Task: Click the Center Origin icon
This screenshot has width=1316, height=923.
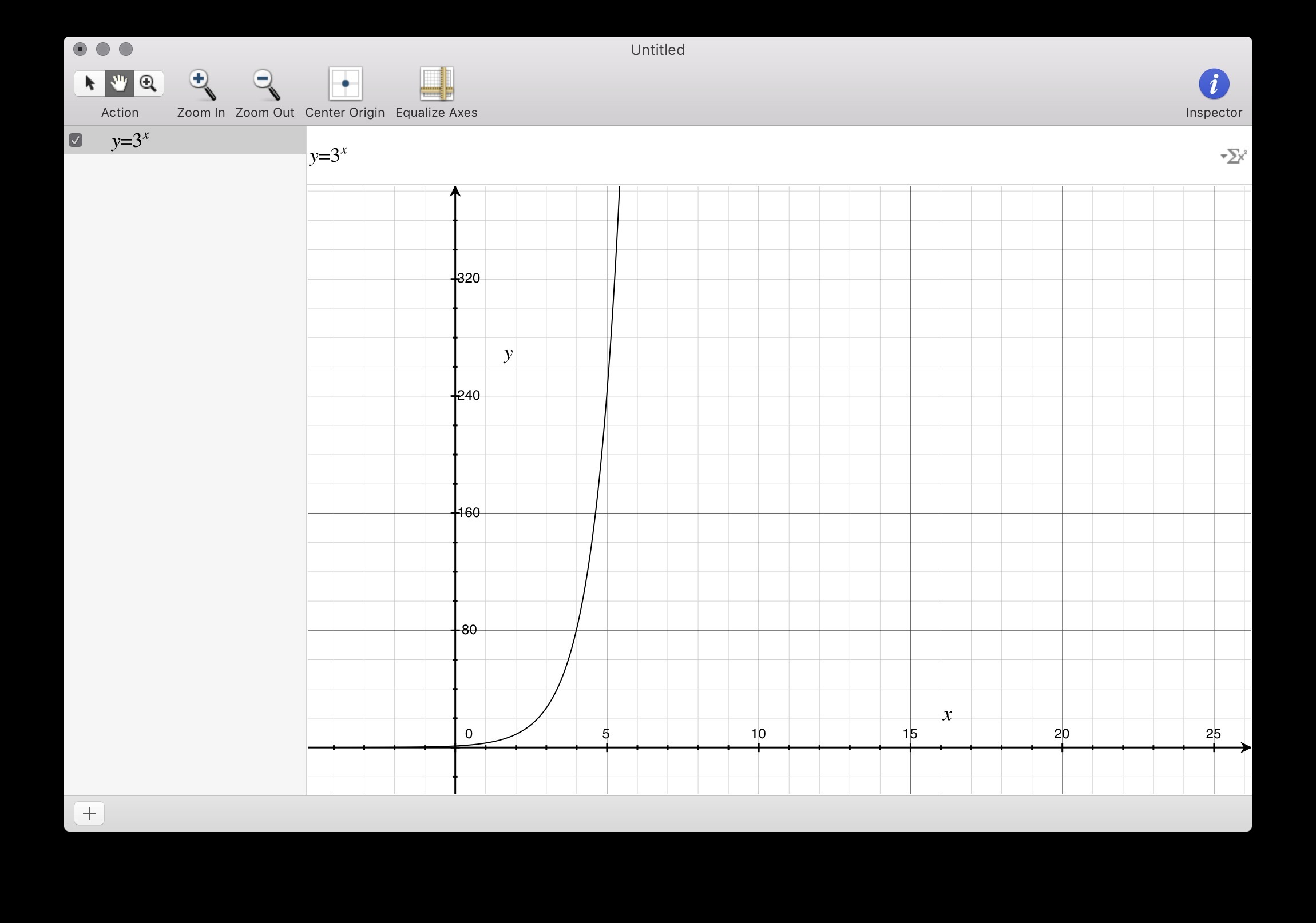Action: [x=345, y=83]
